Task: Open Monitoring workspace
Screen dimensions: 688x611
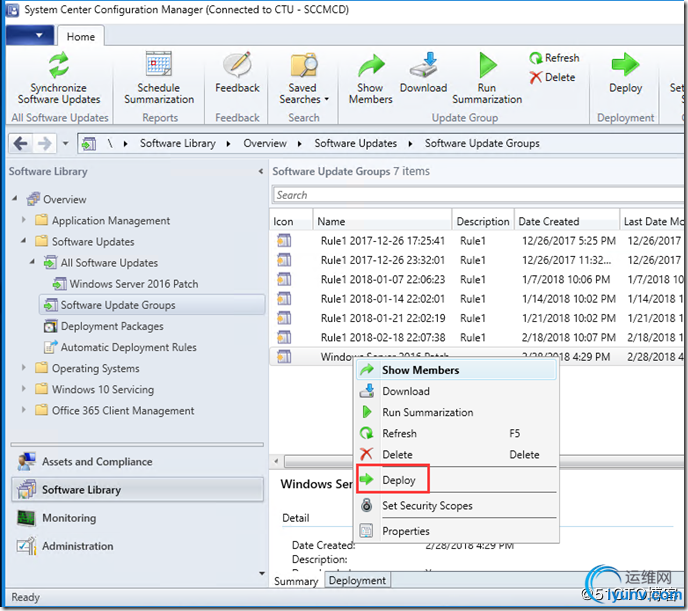Action: (x=137, y=518)
